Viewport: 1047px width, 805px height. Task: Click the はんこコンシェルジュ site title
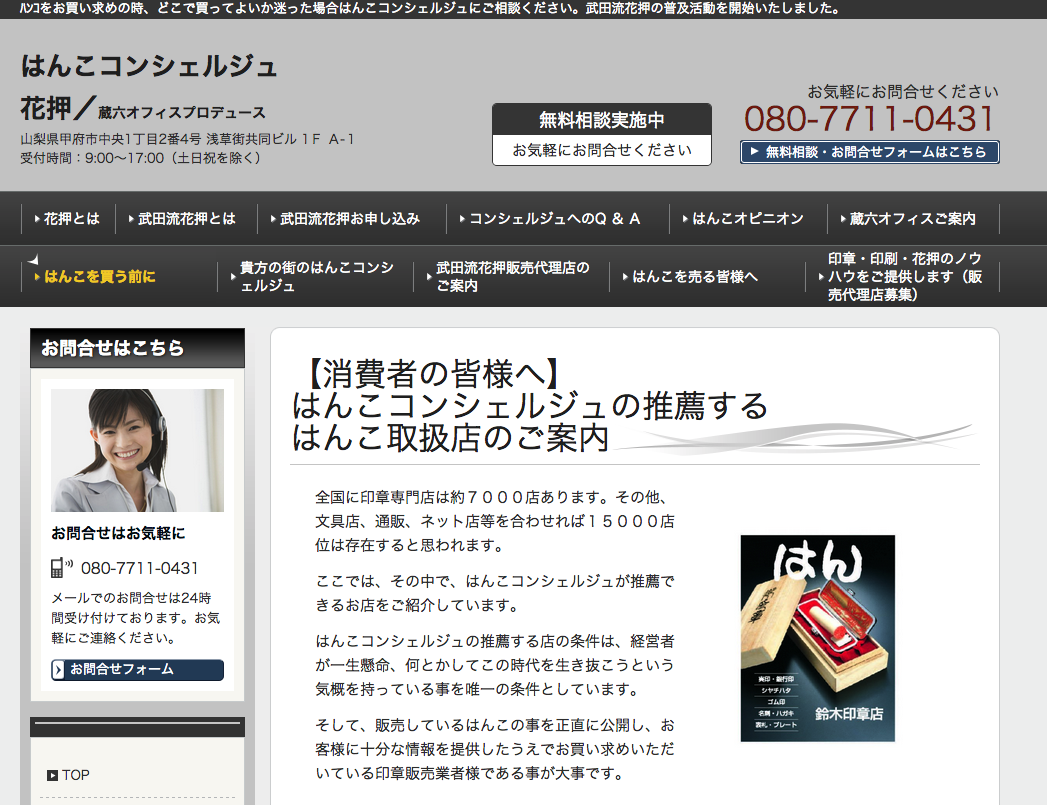[149, 66]
